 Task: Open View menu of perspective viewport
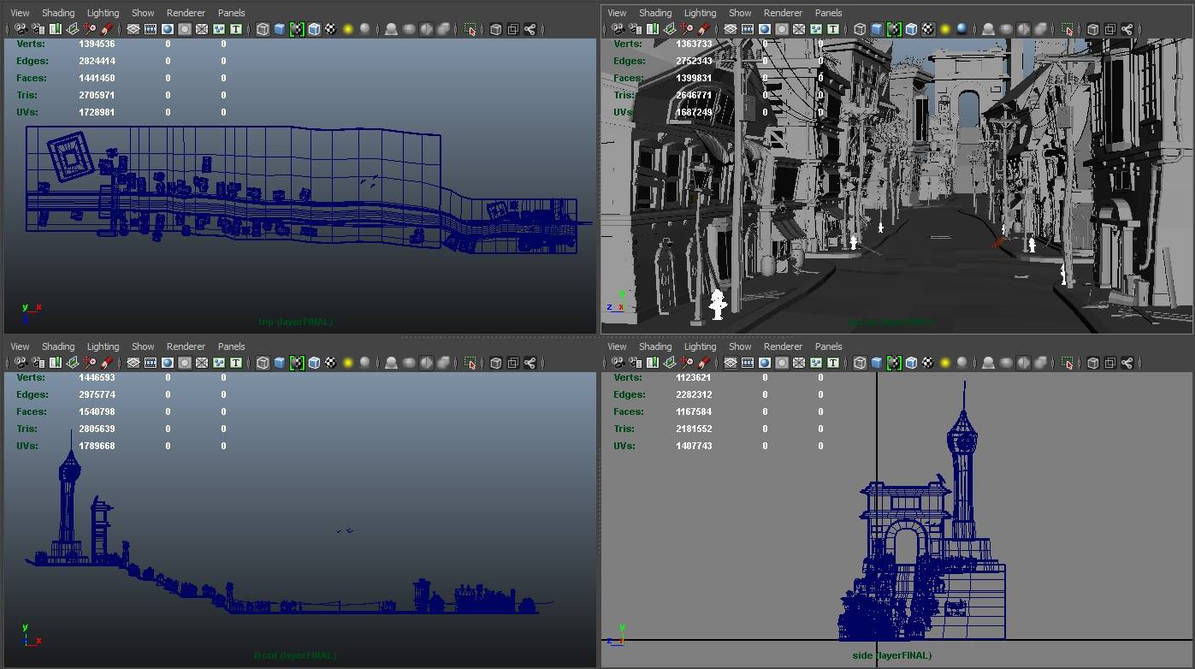[x=617, y=13]
